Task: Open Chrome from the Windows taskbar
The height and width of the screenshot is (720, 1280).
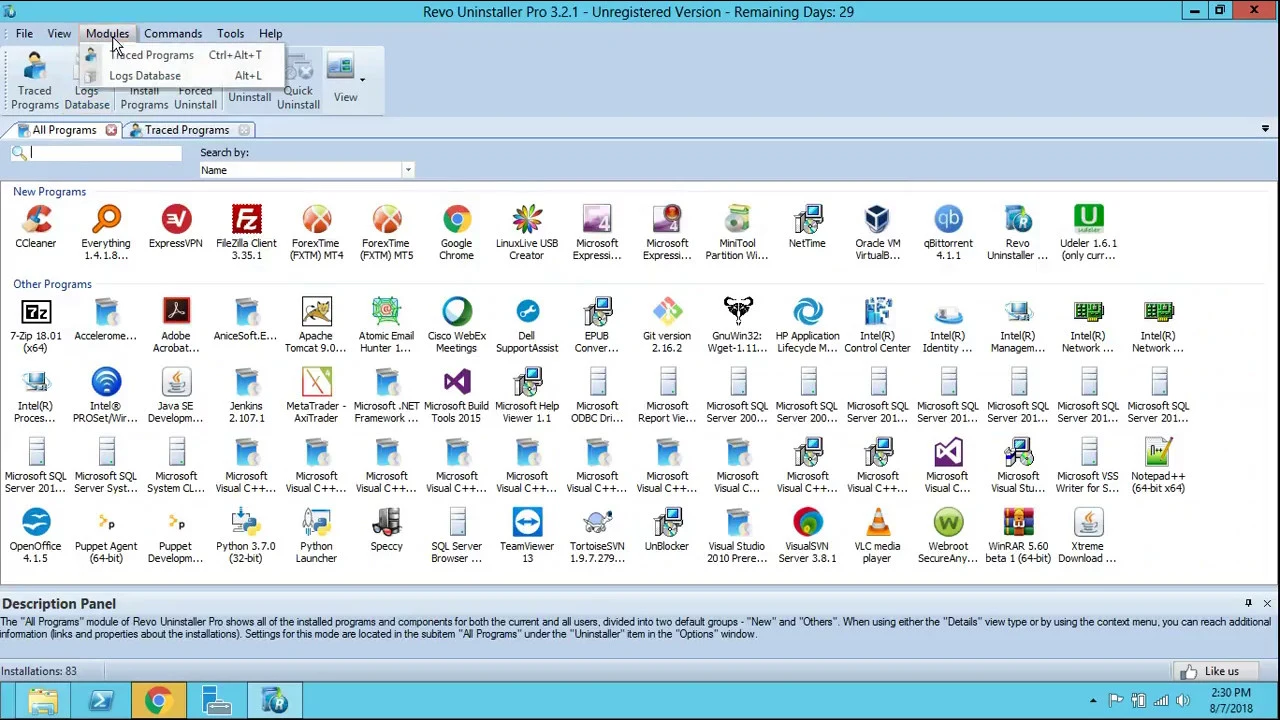Action: click(157, 702)
